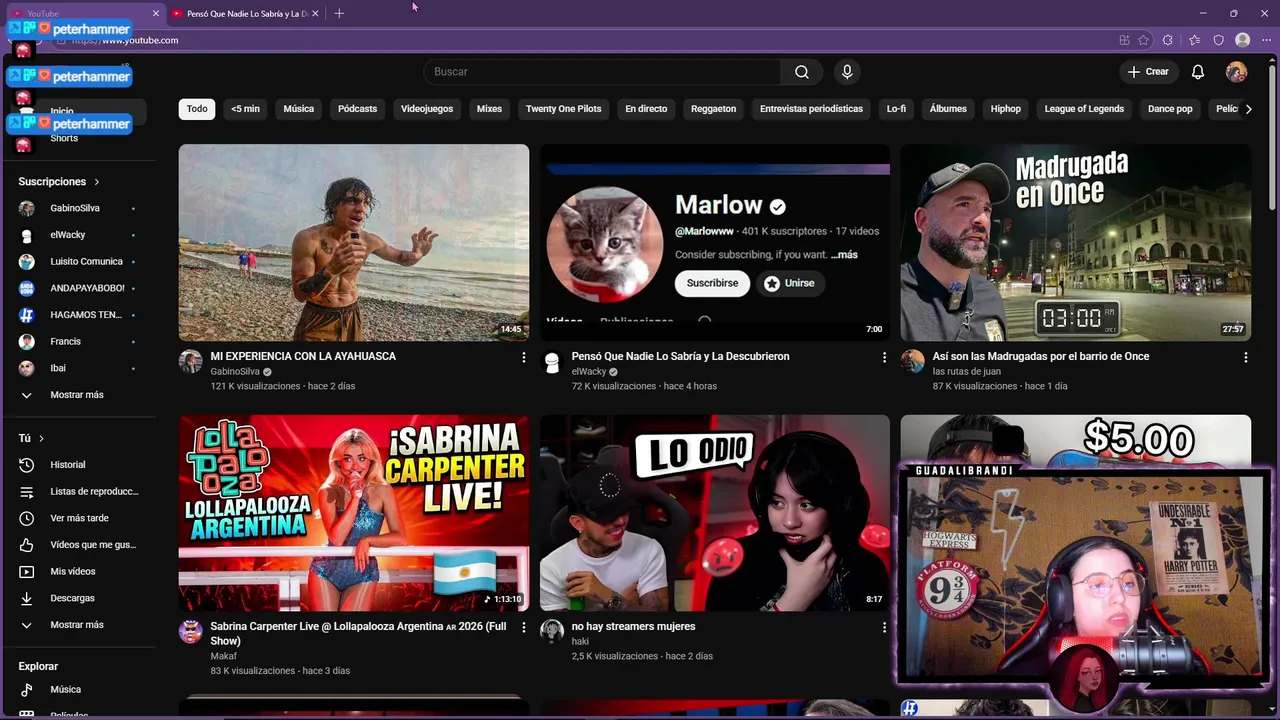
Task: Click the search magnifier button
Action: 802,72
